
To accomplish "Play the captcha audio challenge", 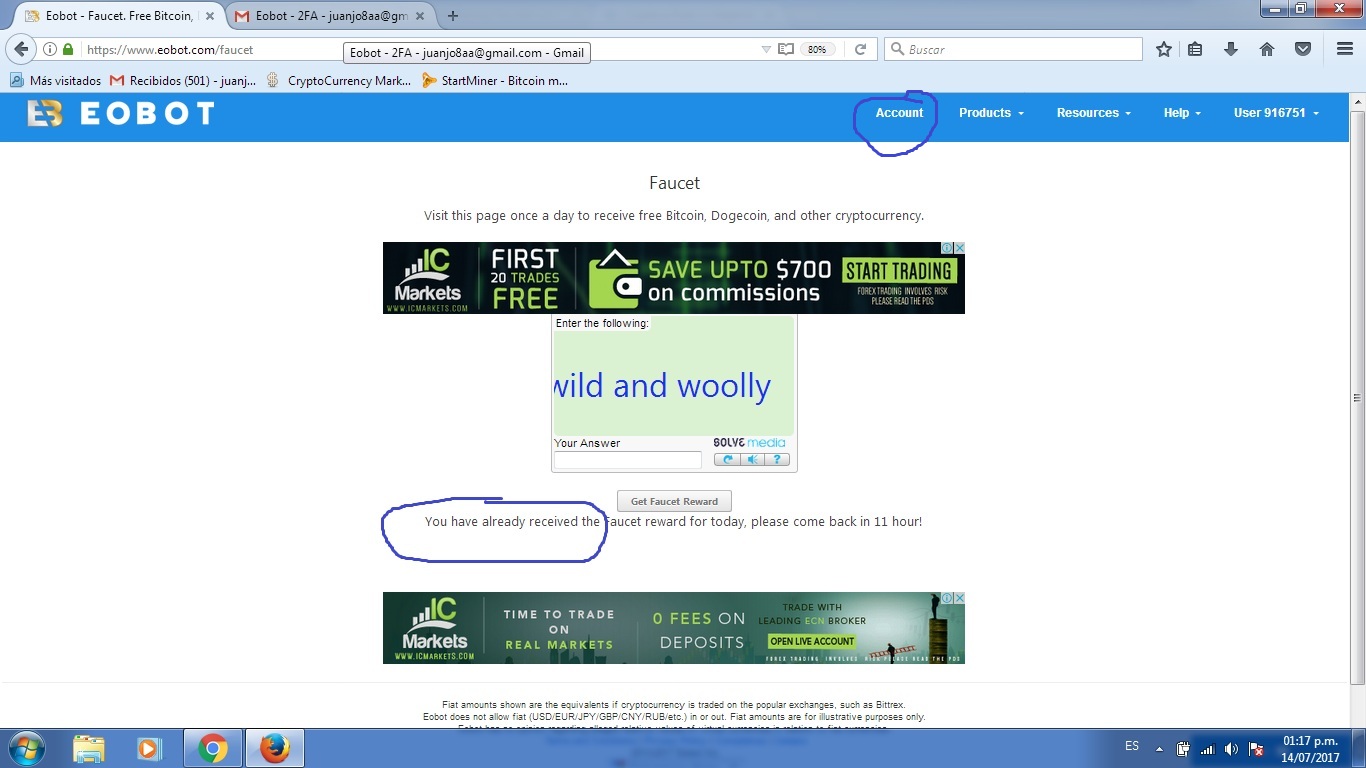I will pyautogui.click(x=752, y=460).
